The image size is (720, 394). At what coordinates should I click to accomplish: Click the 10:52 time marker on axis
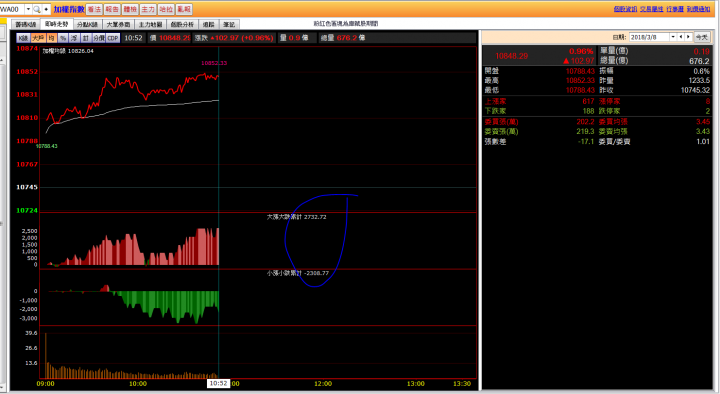click(218, 383)
